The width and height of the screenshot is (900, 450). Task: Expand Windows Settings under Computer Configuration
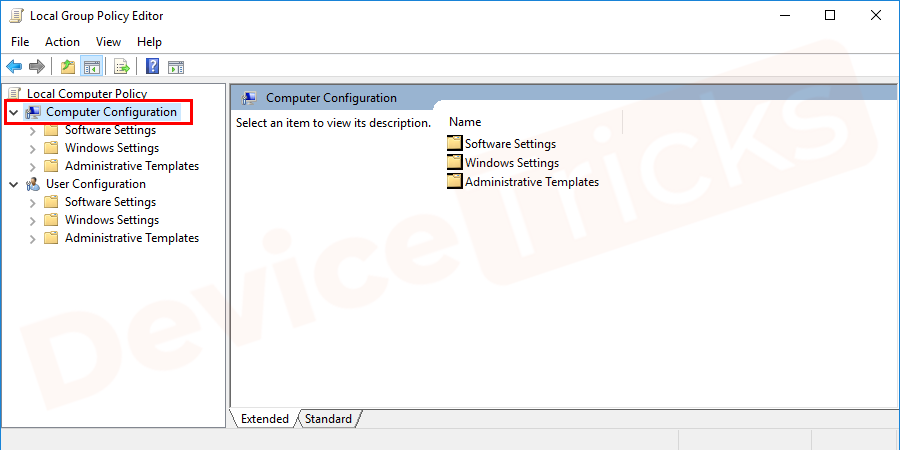tap(33, 149)
